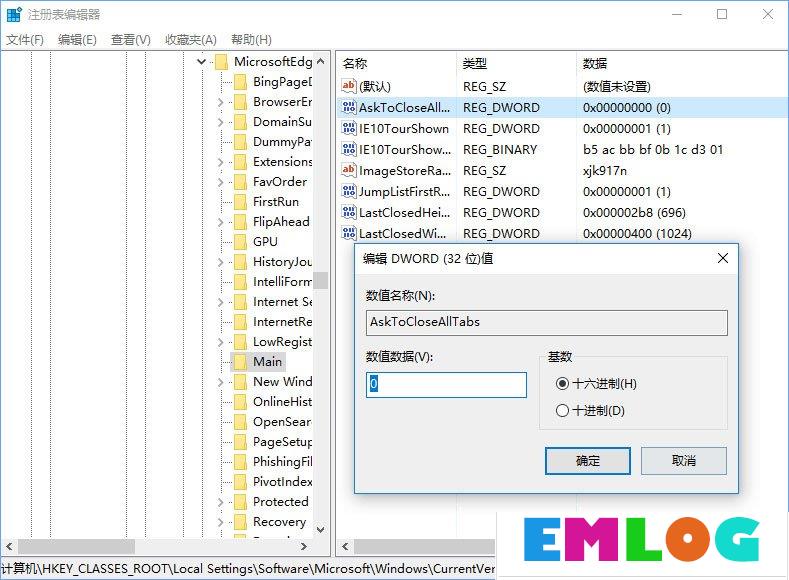Click the values pane horizontal scrollbar thumb
789x580 pixels.
[x=424, y=546]
